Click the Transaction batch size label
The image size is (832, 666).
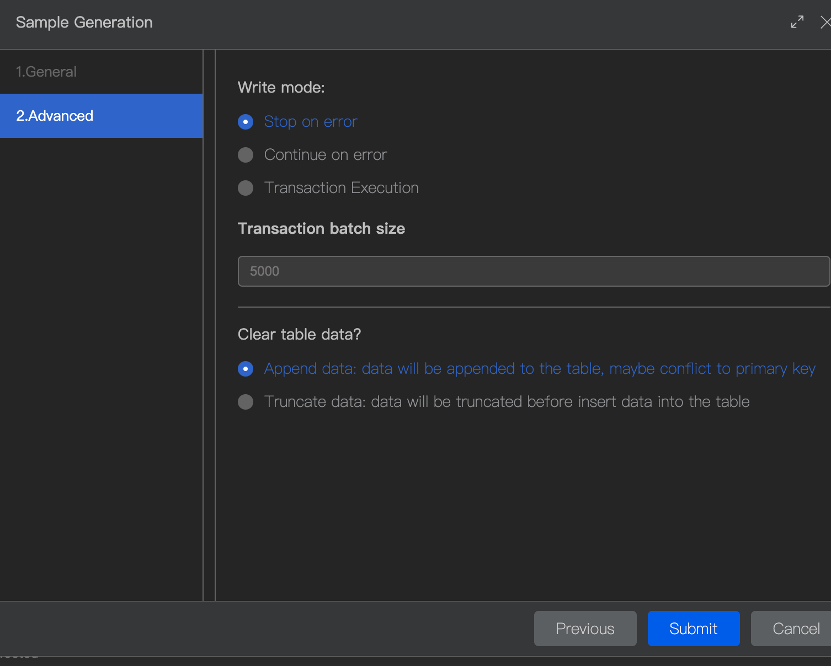click(321, 229)
